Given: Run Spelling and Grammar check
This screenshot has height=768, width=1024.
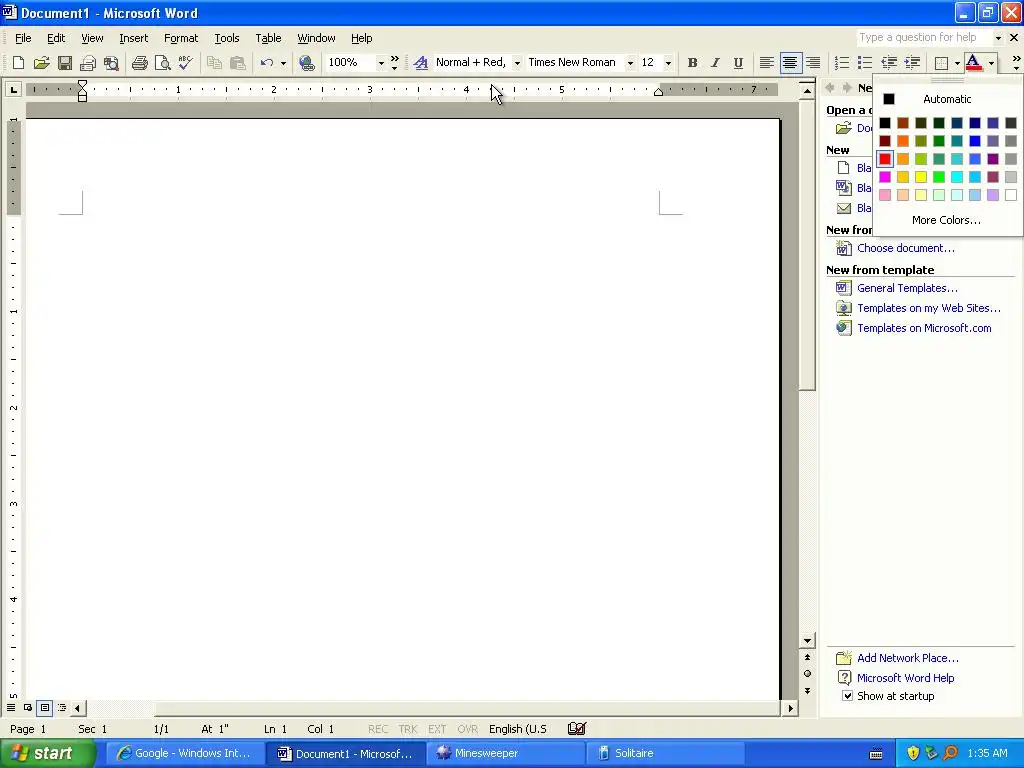Looking at the screenshot, I should (x=185, y=63).
